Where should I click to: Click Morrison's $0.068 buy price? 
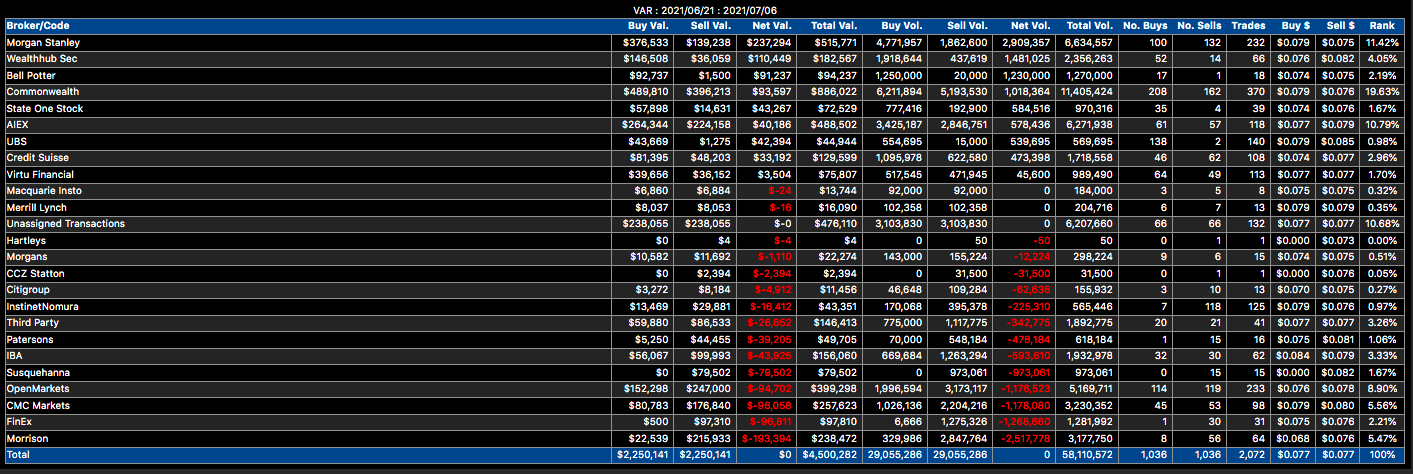pyautogui.click(x=1295, y=439)
